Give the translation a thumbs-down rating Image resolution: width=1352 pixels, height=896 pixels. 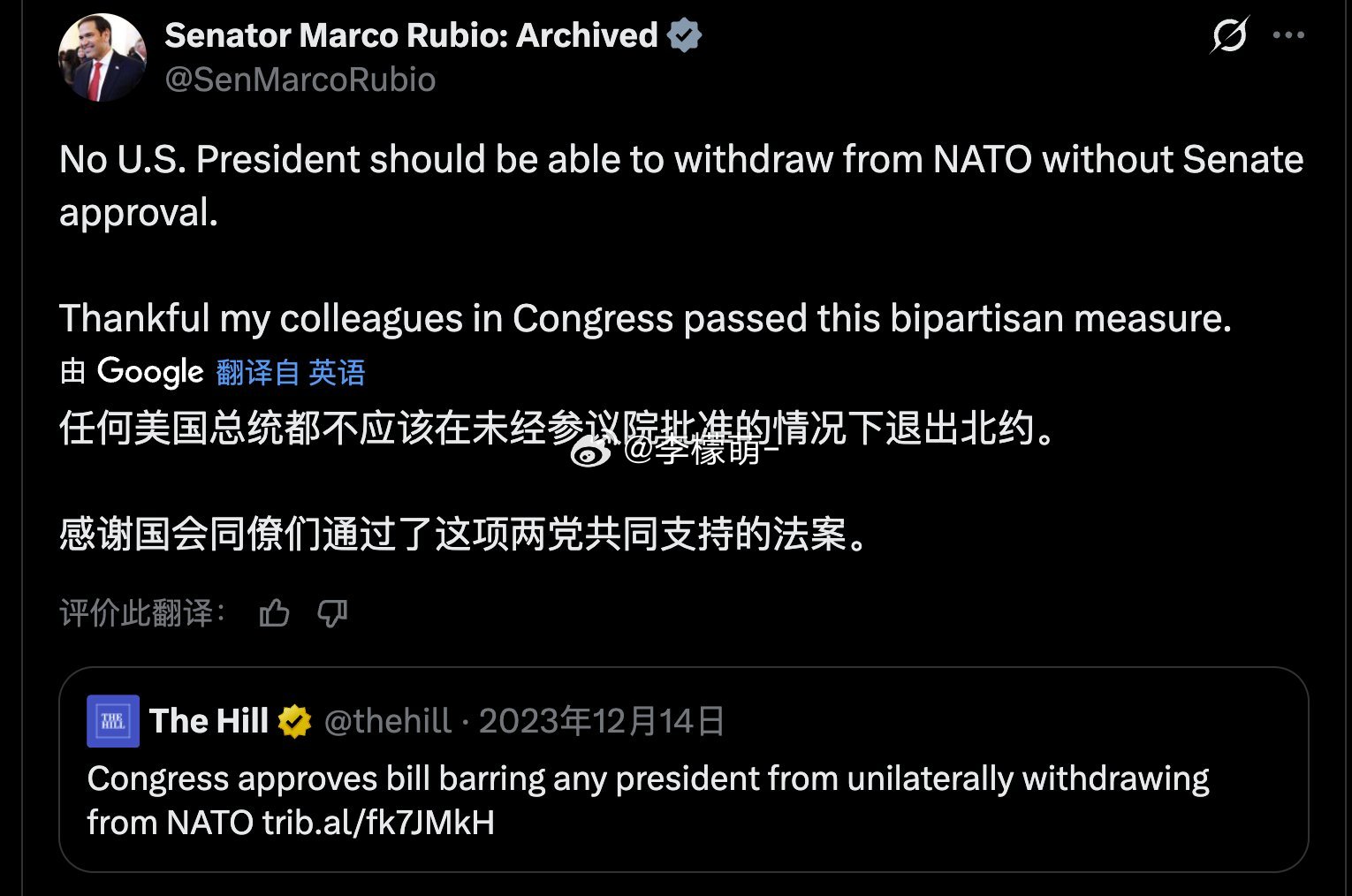(x=332, y=613)
